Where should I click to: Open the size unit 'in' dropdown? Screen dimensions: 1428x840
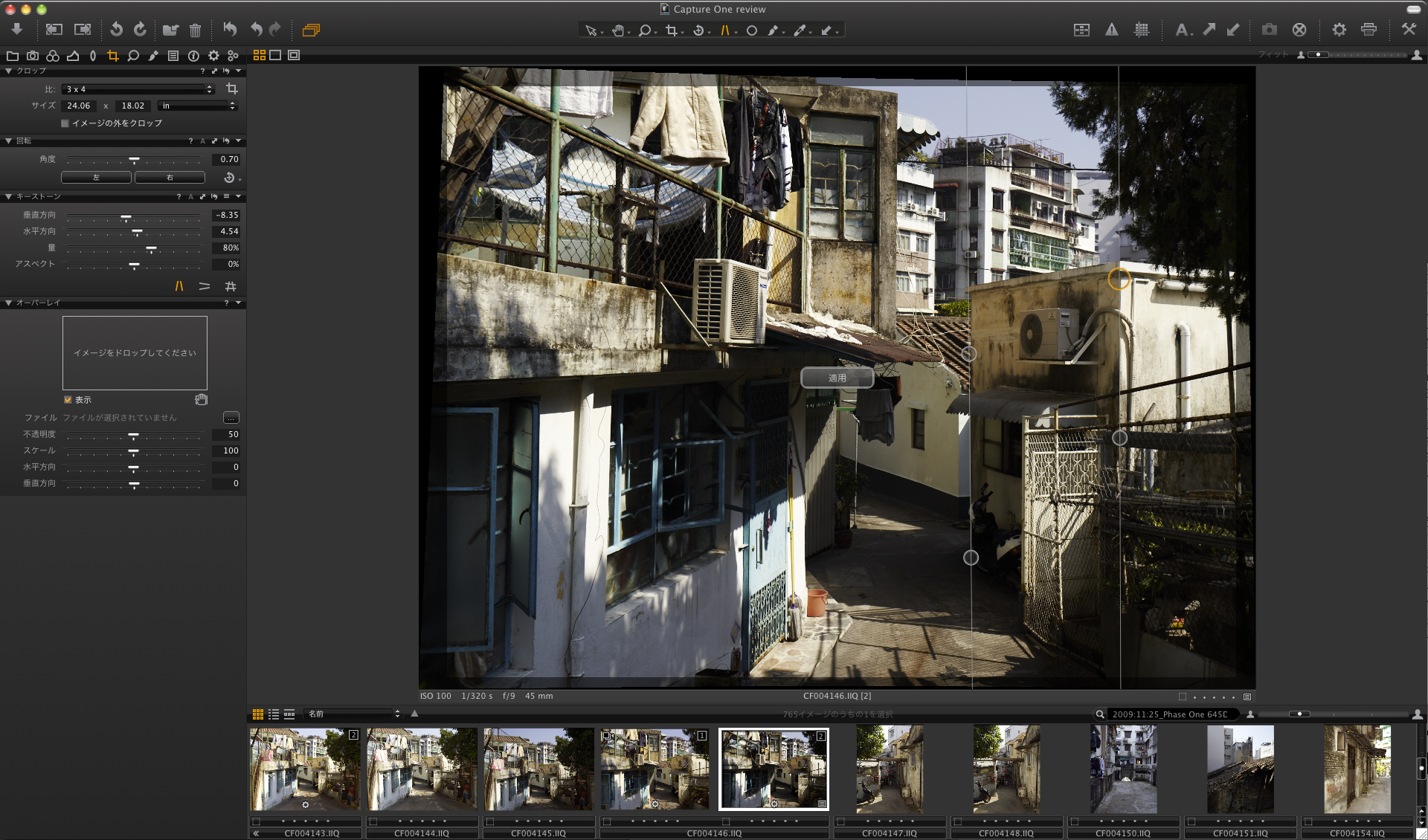(x=197, y=106)
